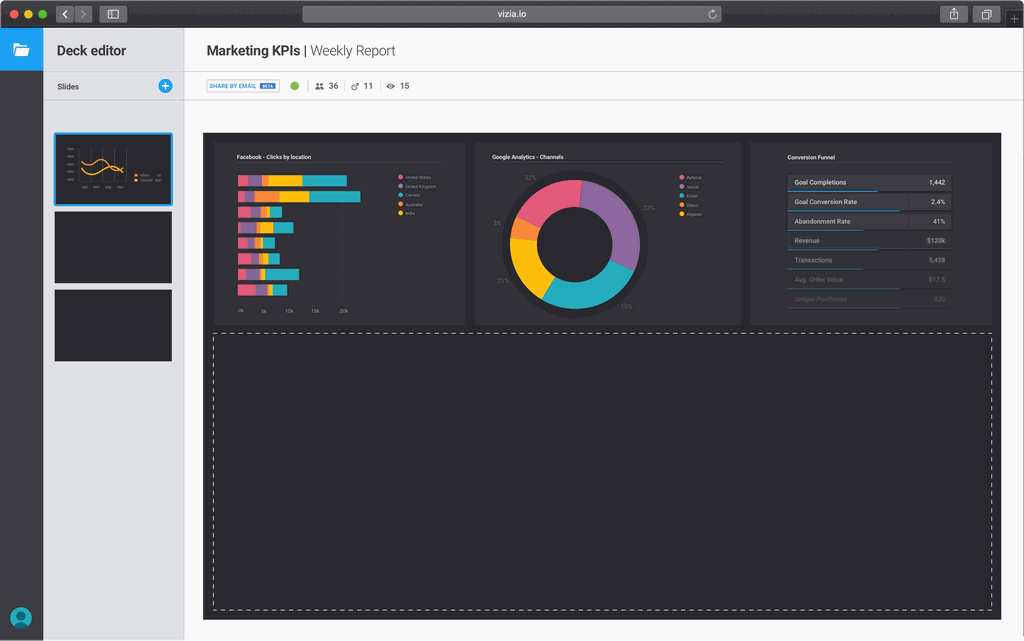Click the eye views icon
Viewport: 1024px width, 641px height.
coord(390,86)
